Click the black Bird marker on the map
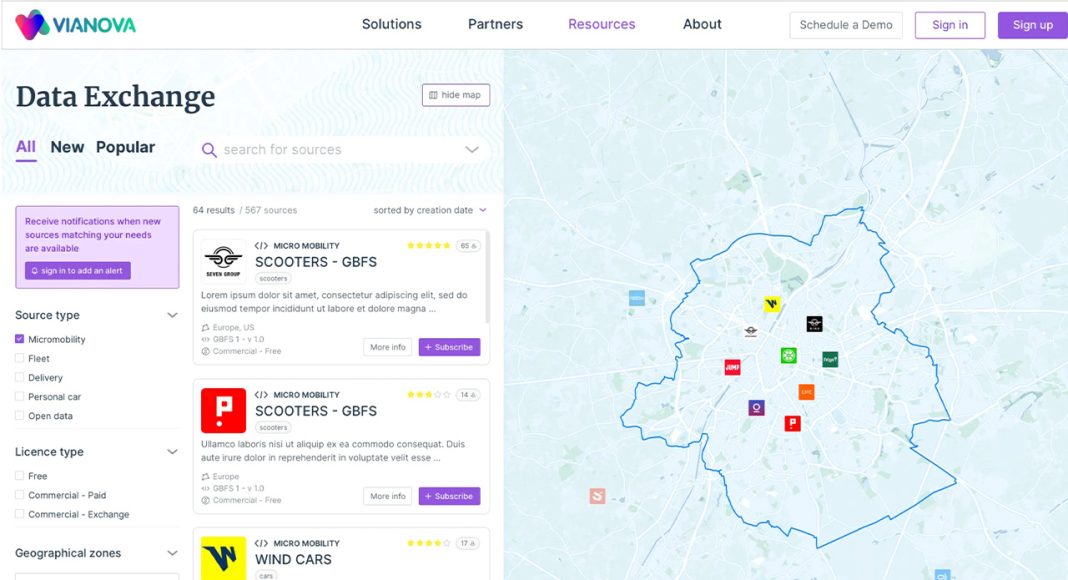The width and height of the screenshot is (1068, 580). tap(814, 324)
